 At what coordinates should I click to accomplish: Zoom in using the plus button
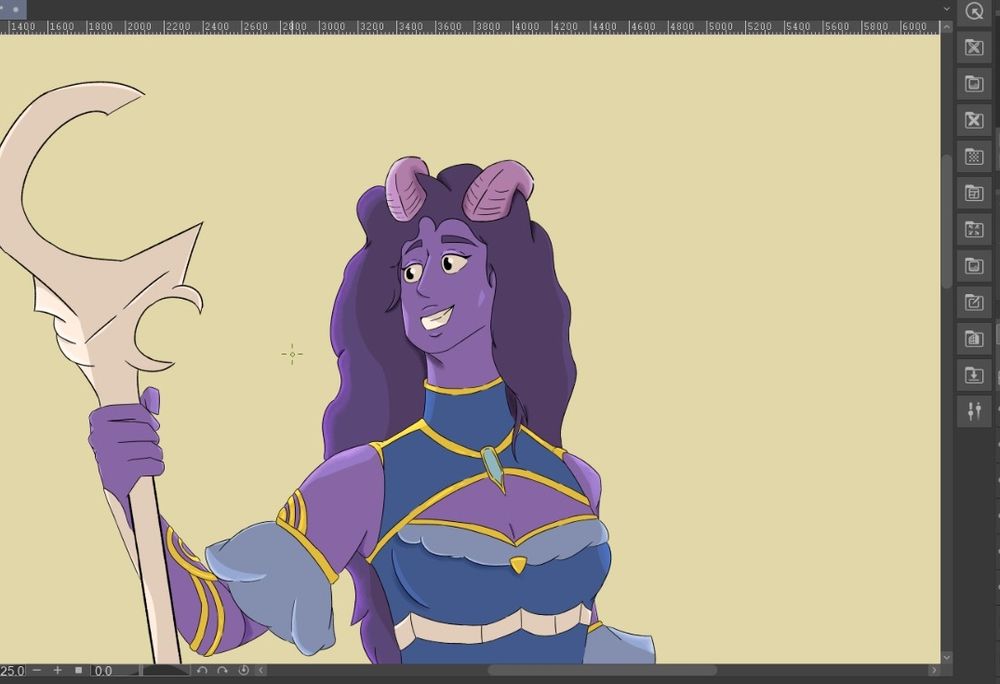(x=57, y=670)
